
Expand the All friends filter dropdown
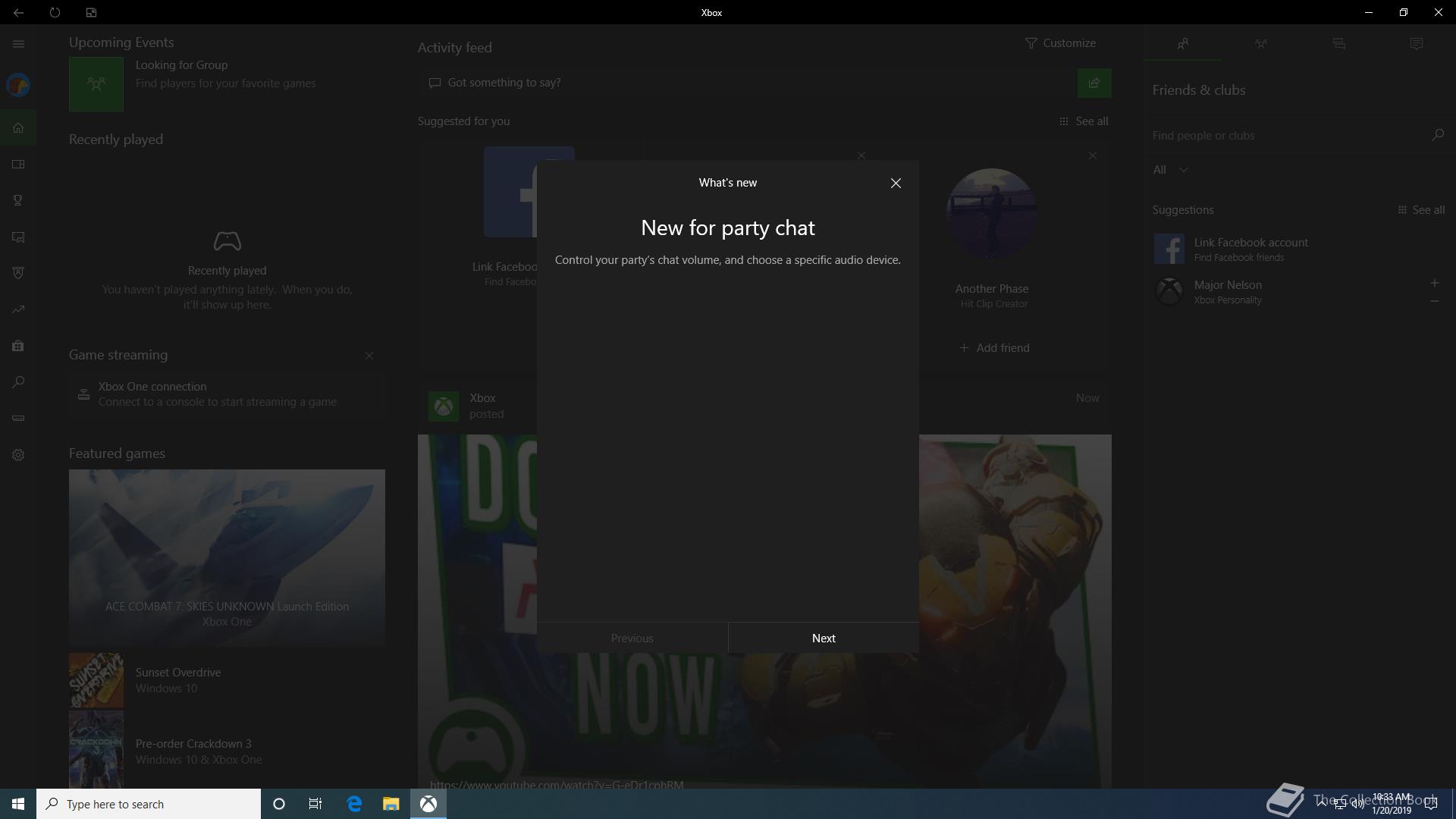pos(1170,170)
